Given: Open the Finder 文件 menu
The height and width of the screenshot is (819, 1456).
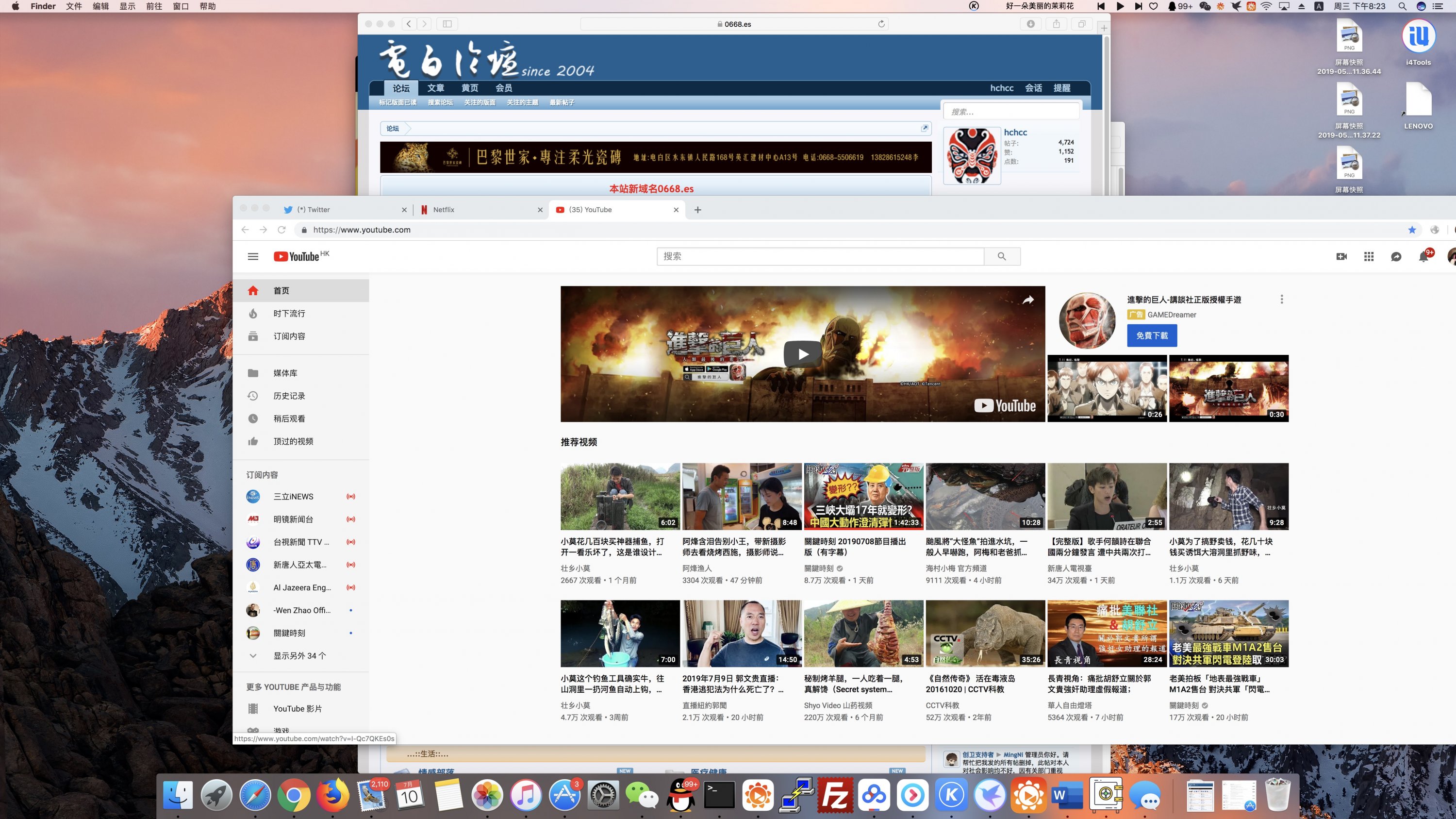Looking at the screenshot, I should point(74,6).
